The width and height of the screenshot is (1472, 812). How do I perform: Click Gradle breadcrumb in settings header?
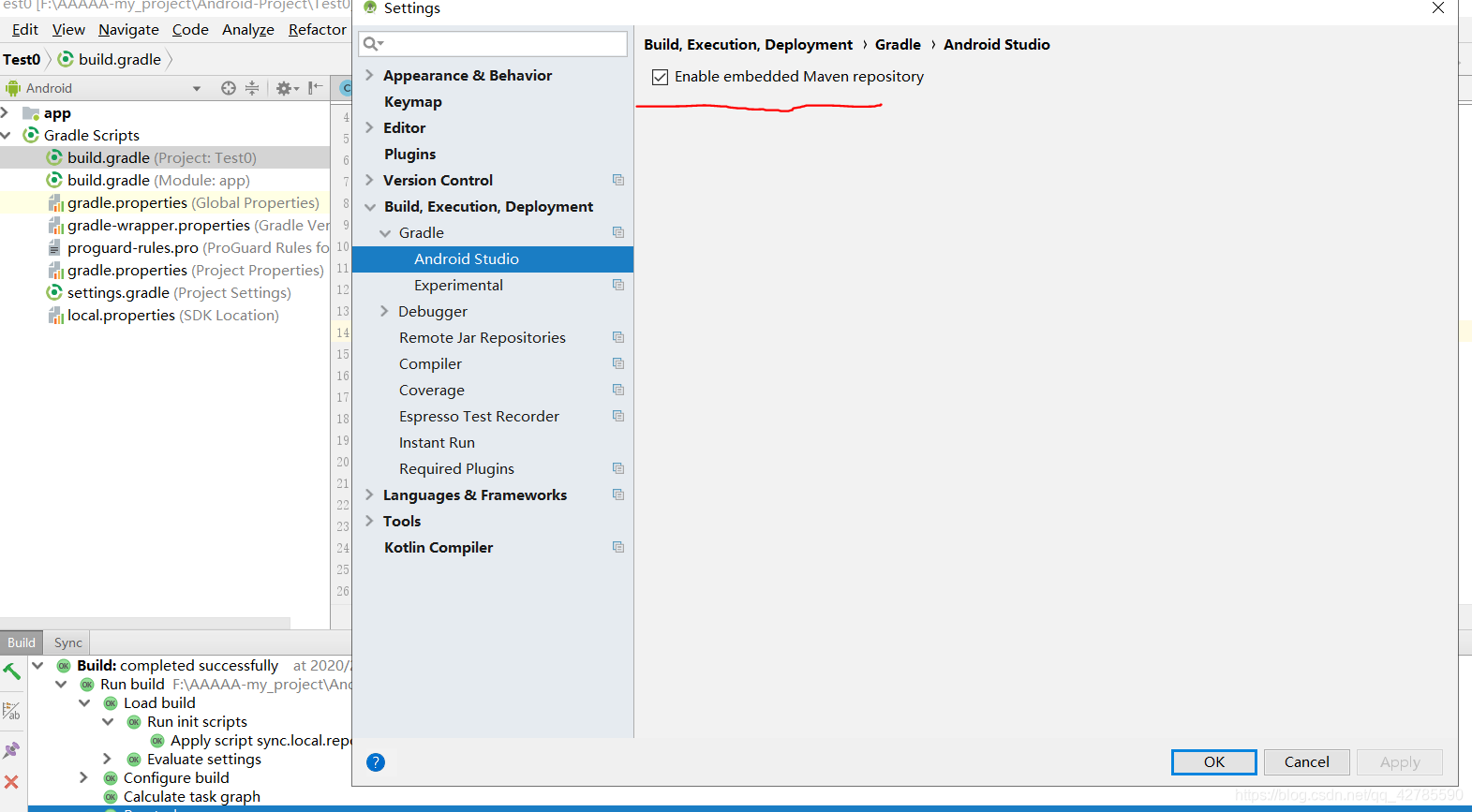898,45
